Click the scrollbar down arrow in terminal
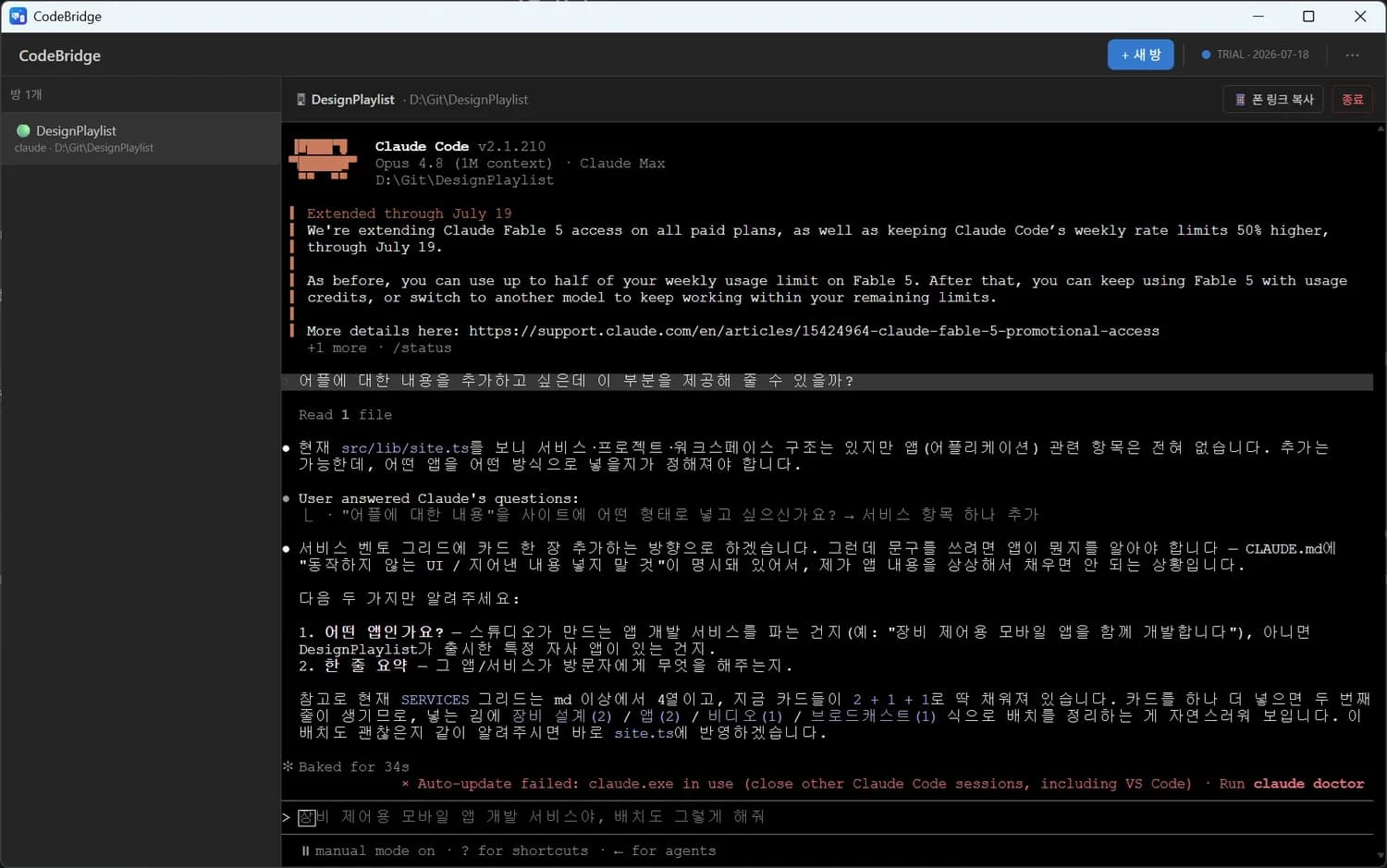 (1380, 857)
